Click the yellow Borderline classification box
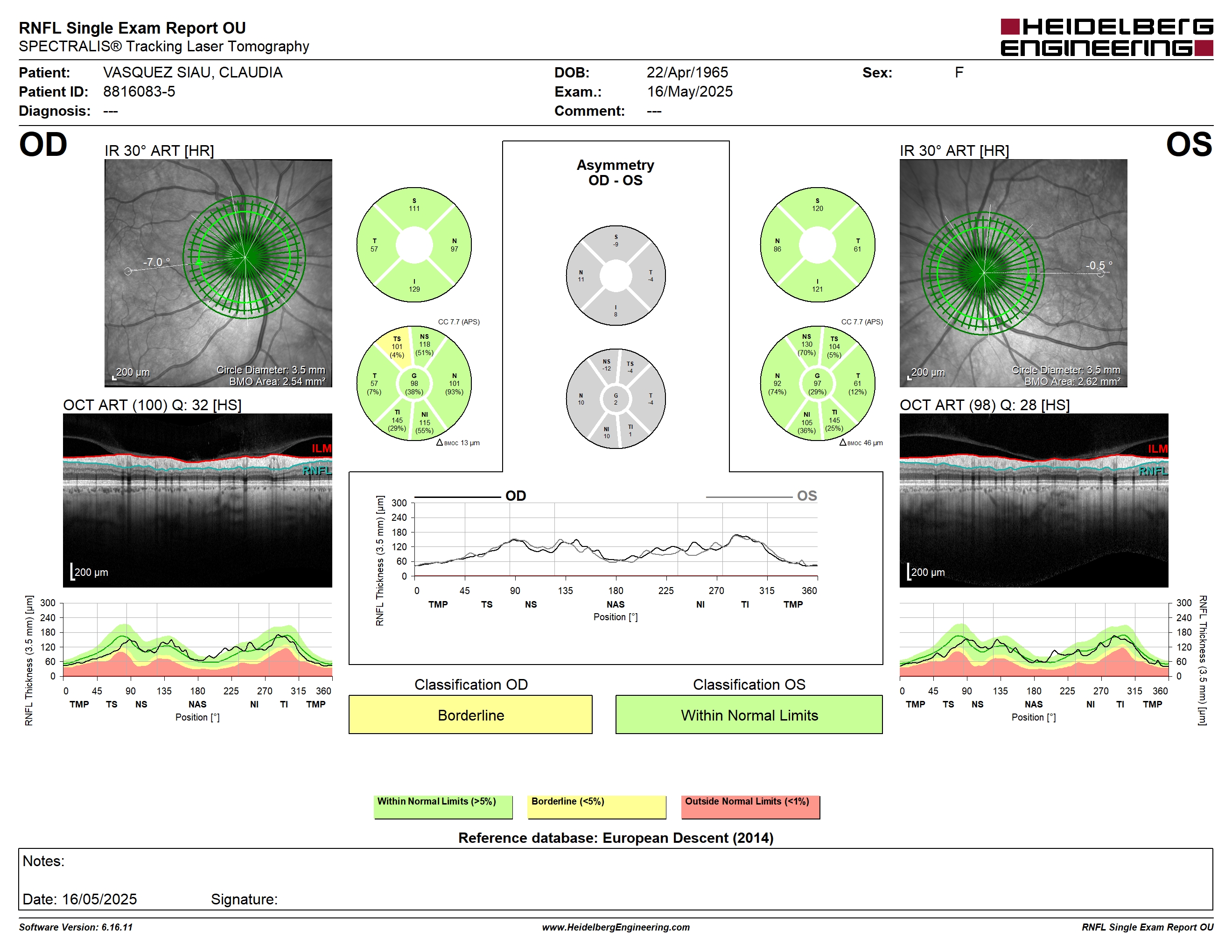This screenshot has height=952, width=1232. tap(470, 714)
